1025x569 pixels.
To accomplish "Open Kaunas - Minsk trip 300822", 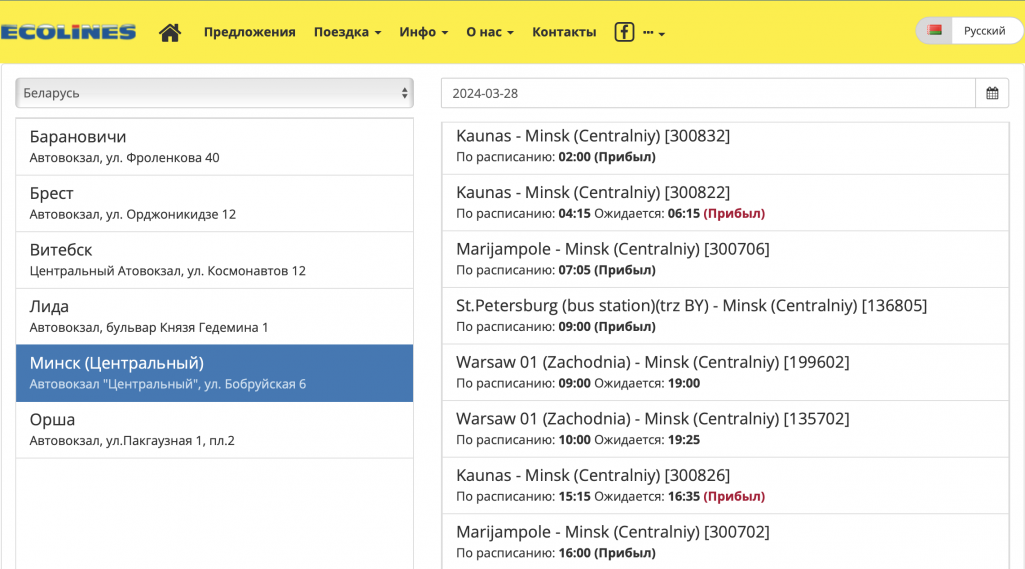I will point(726,203).
